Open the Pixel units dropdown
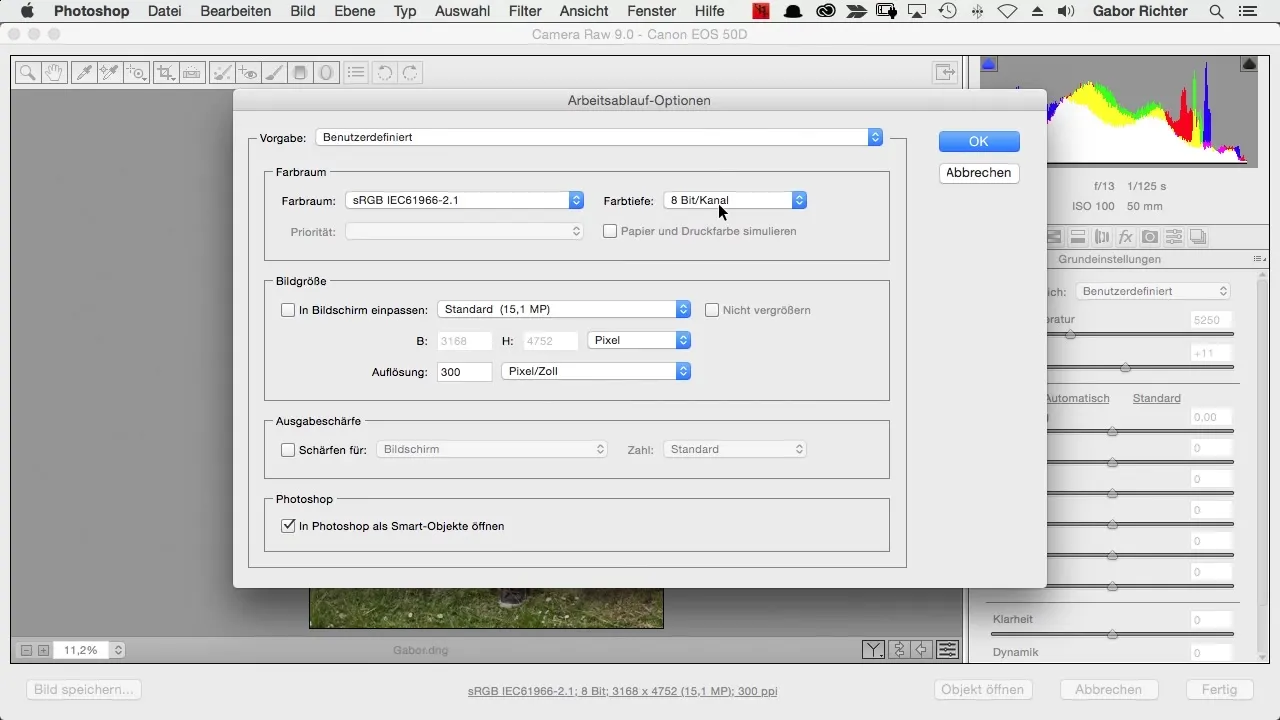The height and width of the screenshot is (720, 1280). coord(639,340)
